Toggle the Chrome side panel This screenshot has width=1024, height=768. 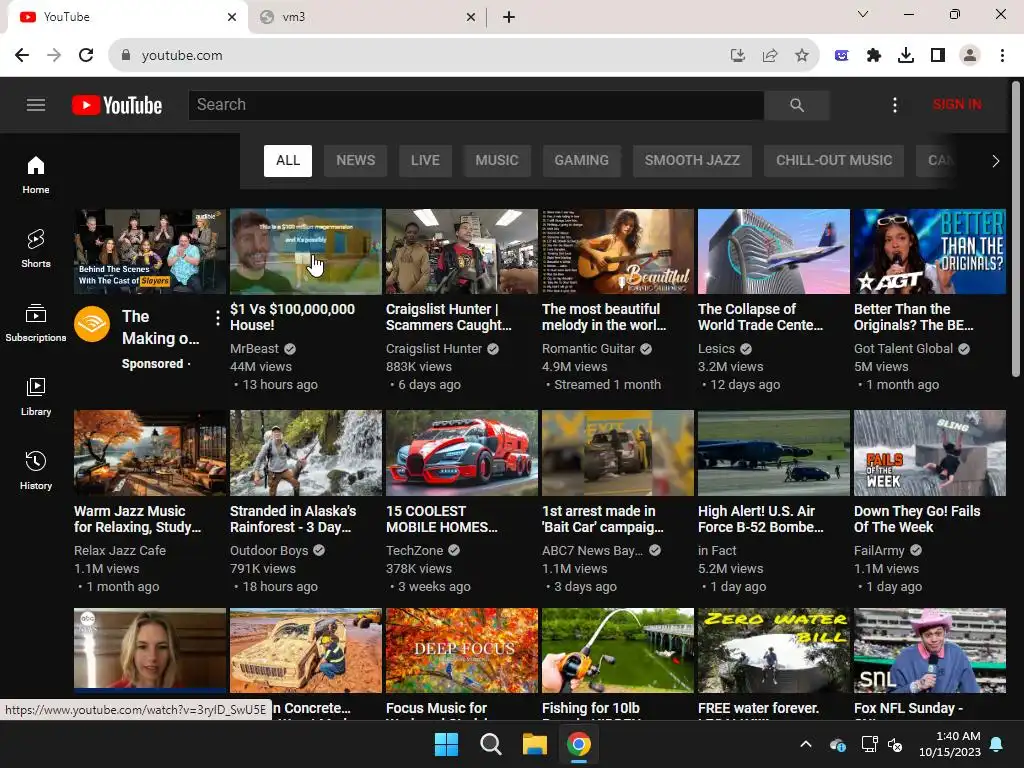(938, 56)
